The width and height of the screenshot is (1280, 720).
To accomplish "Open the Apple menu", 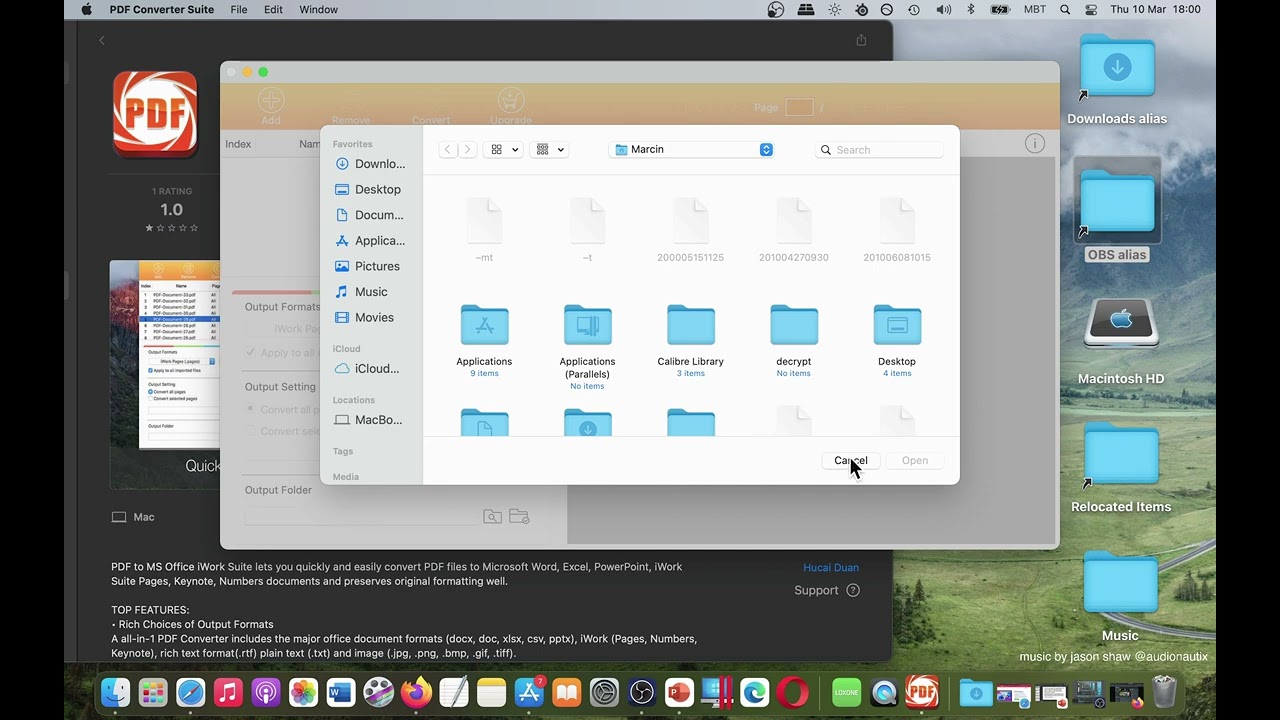I will pos(86,10).
